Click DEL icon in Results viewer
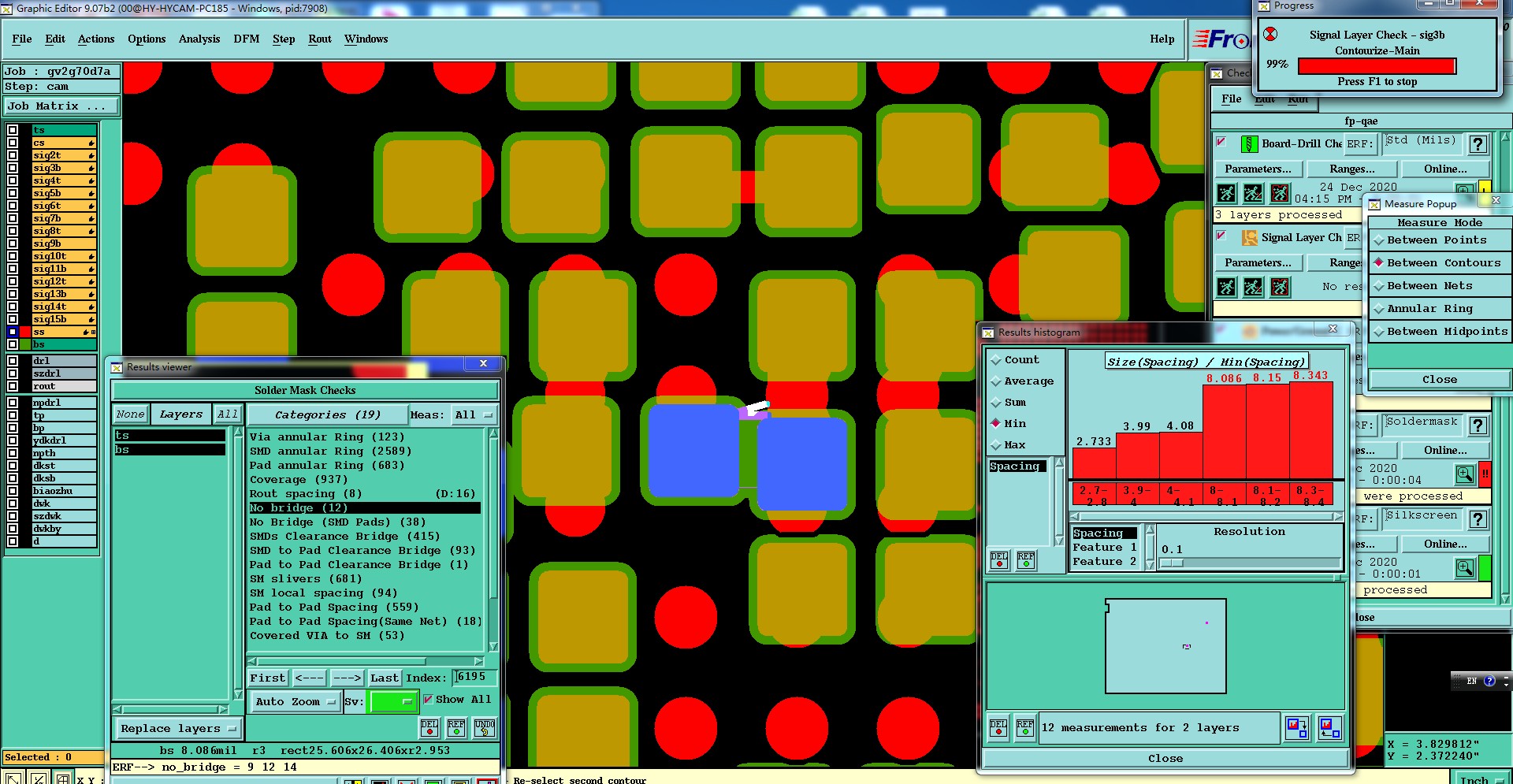 click(x=429, y=728)
